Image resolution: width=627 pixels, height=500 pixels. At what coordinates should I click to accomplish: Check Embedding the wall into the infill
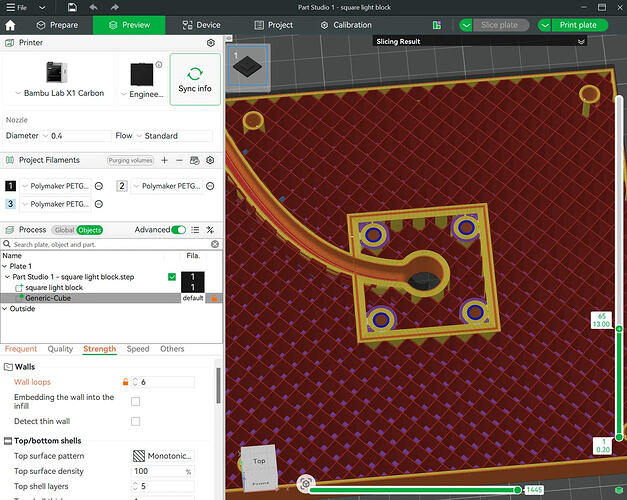pos(136,401)
